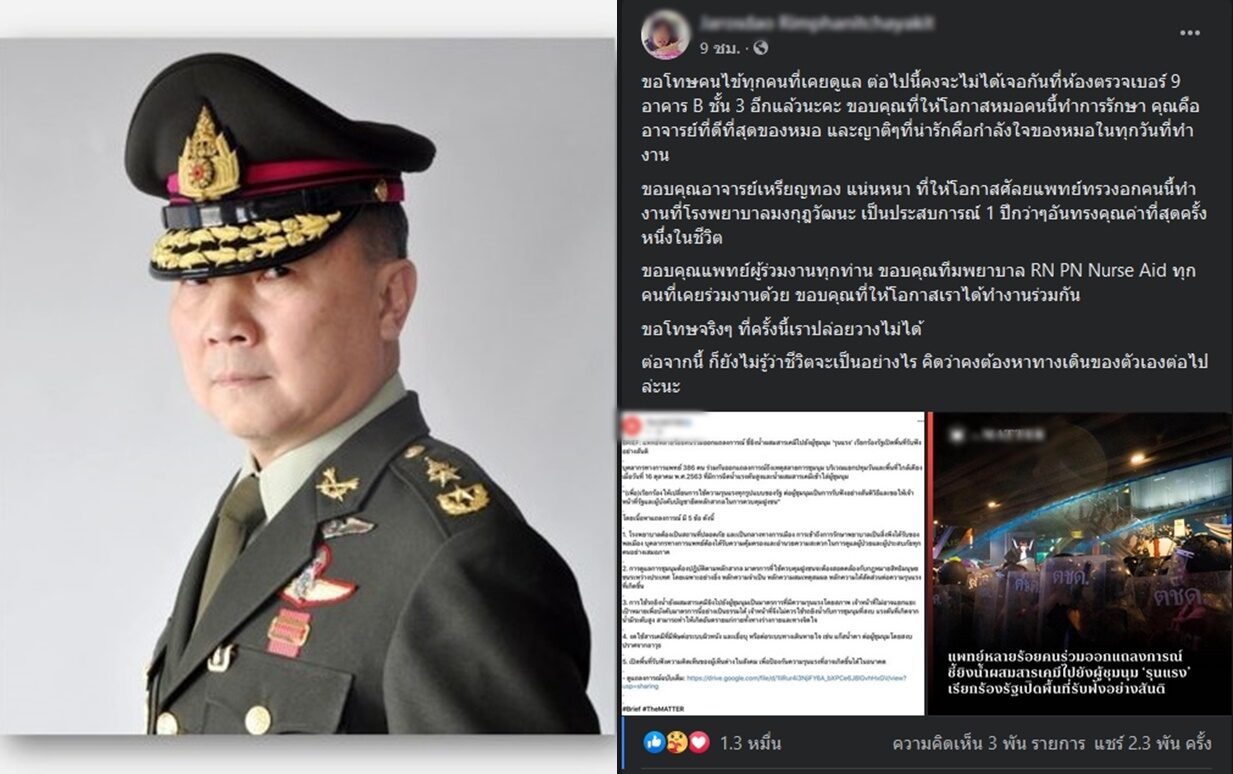Click the blue Like reaction icon
This screenshot has height=774, width=1233.
point(655,742)
